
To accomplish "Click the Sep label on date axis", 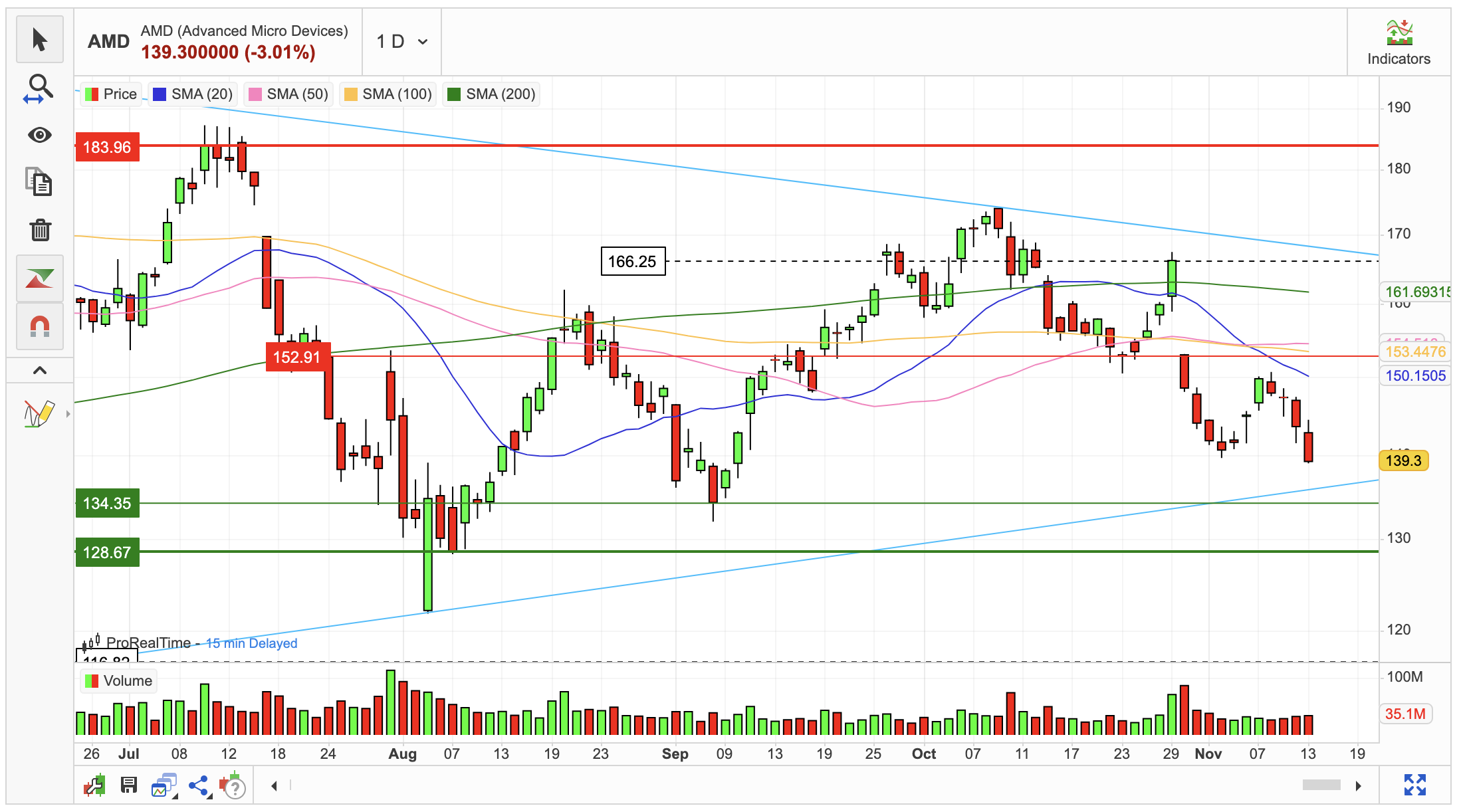I will pyautogui.click(x=675, y=754).
